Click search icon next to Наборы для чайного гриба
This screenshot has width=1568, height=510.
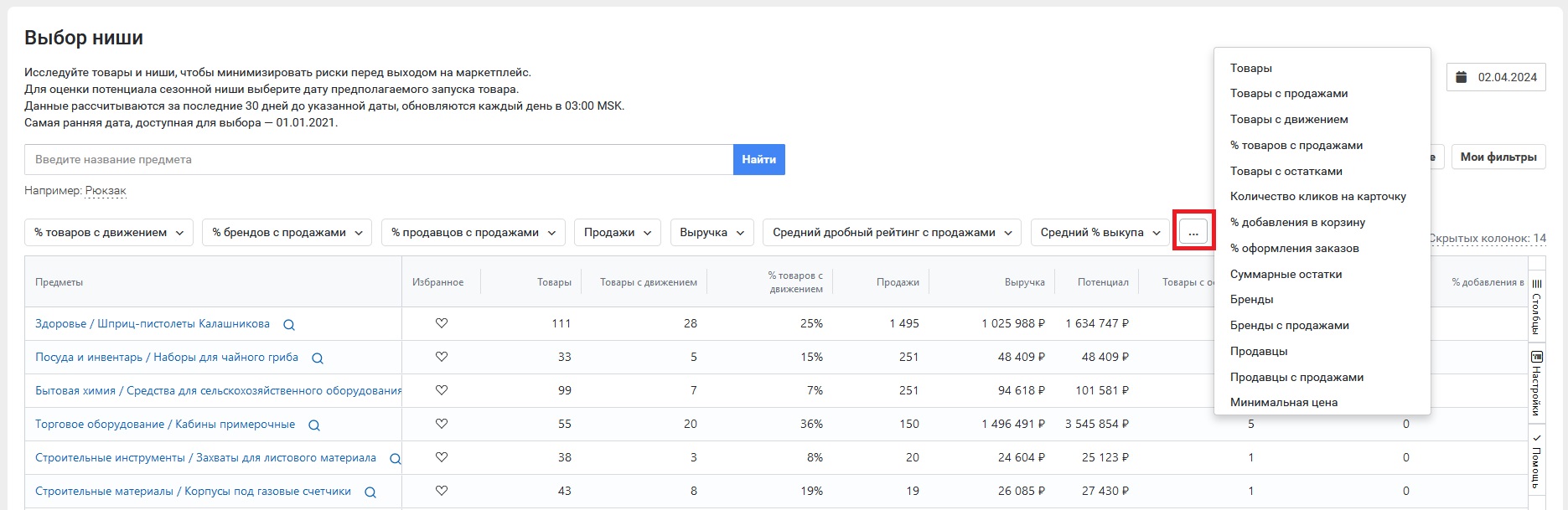(318, 358)
